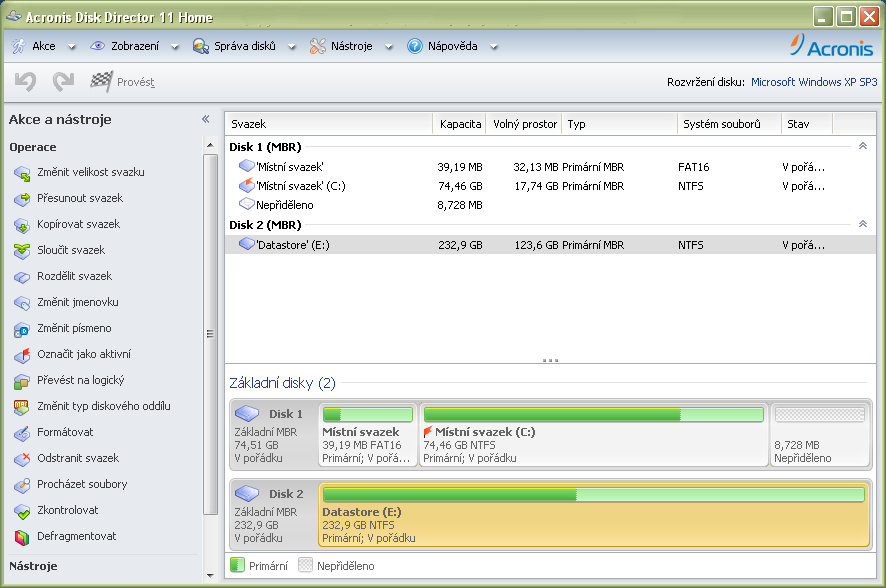Click the Kopírovat svazek icon

22,225
